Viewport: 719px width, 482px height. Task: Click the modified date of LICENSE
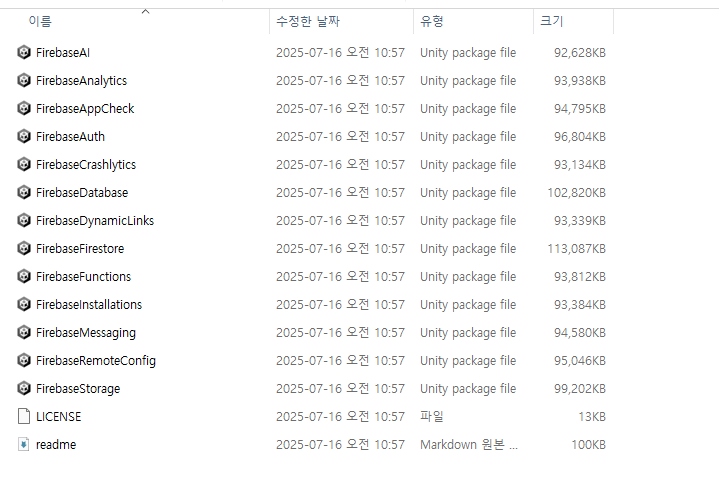point(340,416)
